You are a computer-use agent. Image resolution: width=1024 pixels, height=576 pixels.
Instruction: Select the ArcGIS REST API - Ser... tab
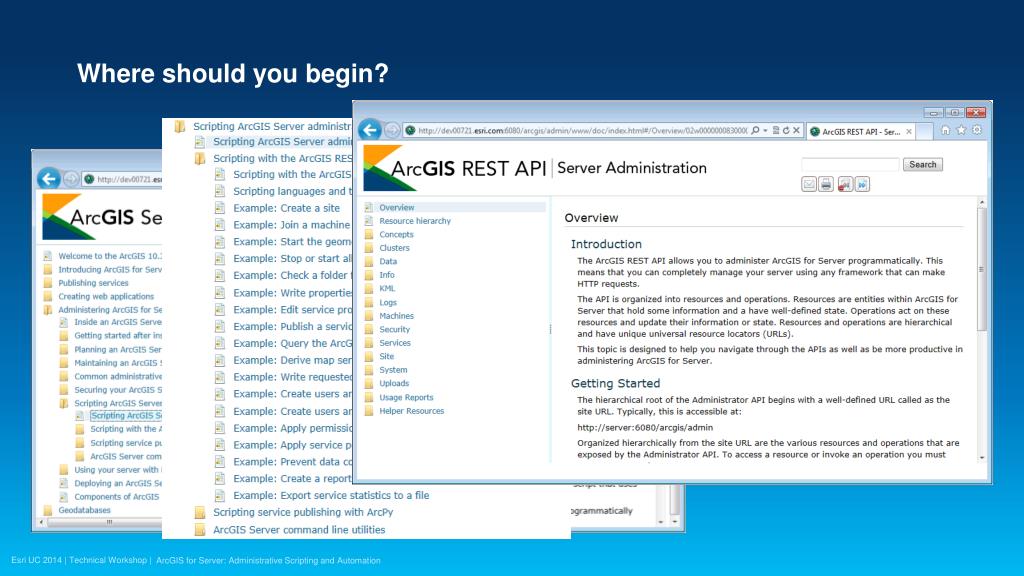pyautogui.click(x=861, y=132)
